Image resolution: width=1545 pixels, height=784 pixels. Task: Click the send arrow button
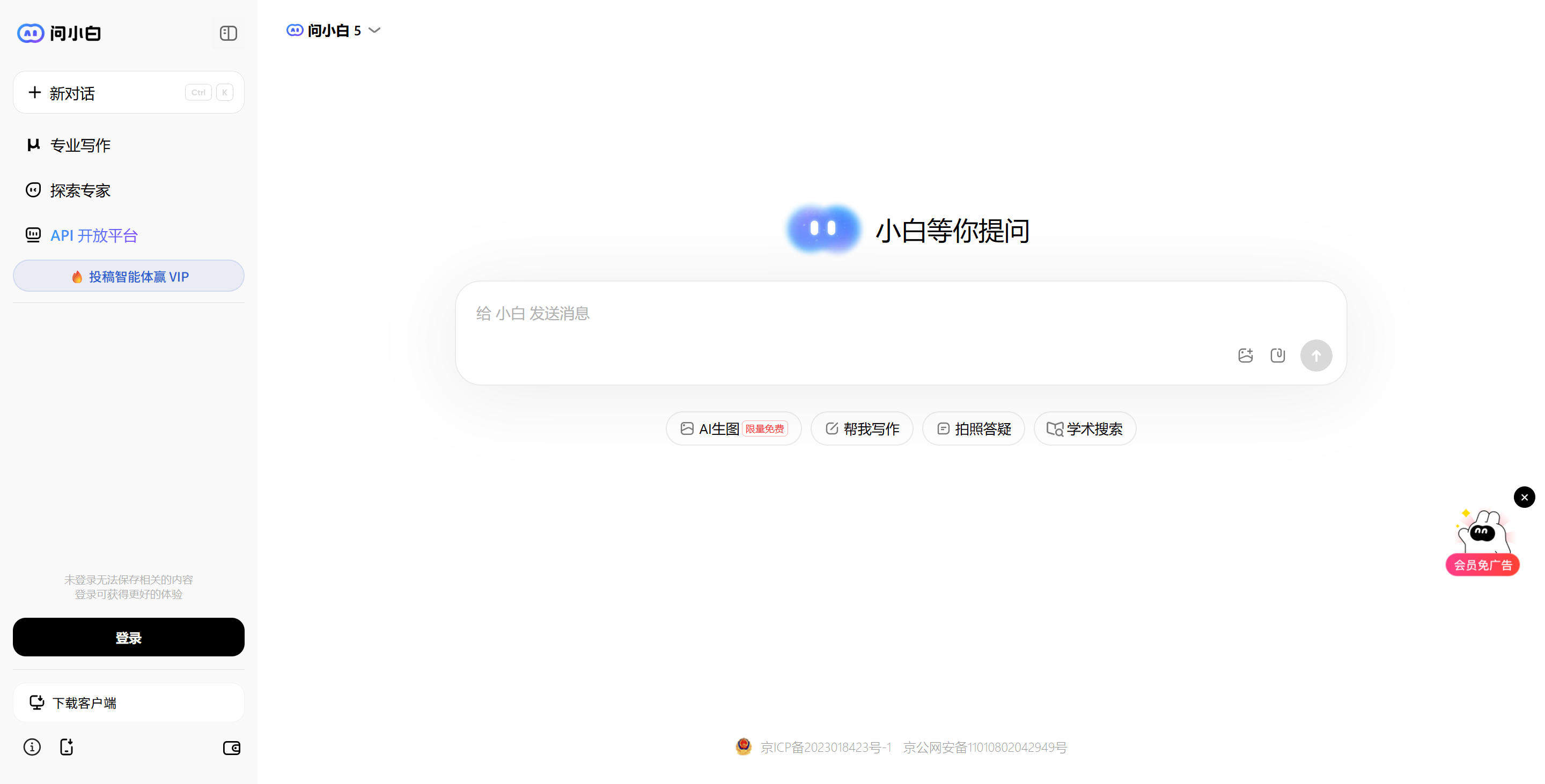click(1316, 356)
